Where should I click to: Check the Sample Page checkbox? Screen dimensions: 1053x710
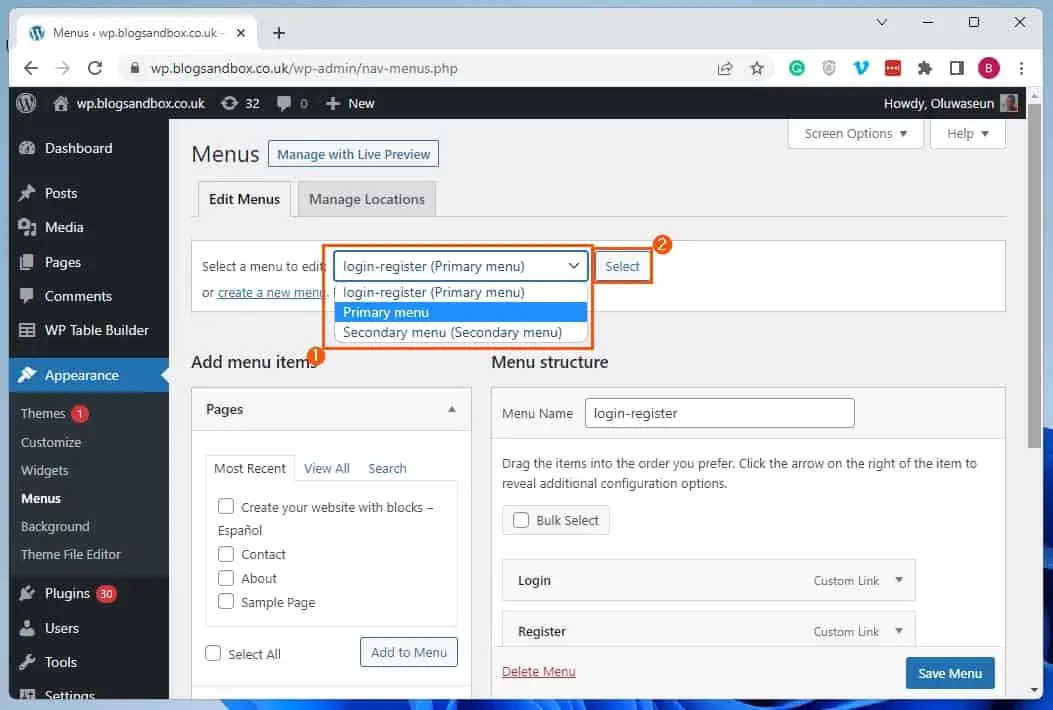[226, 601]
